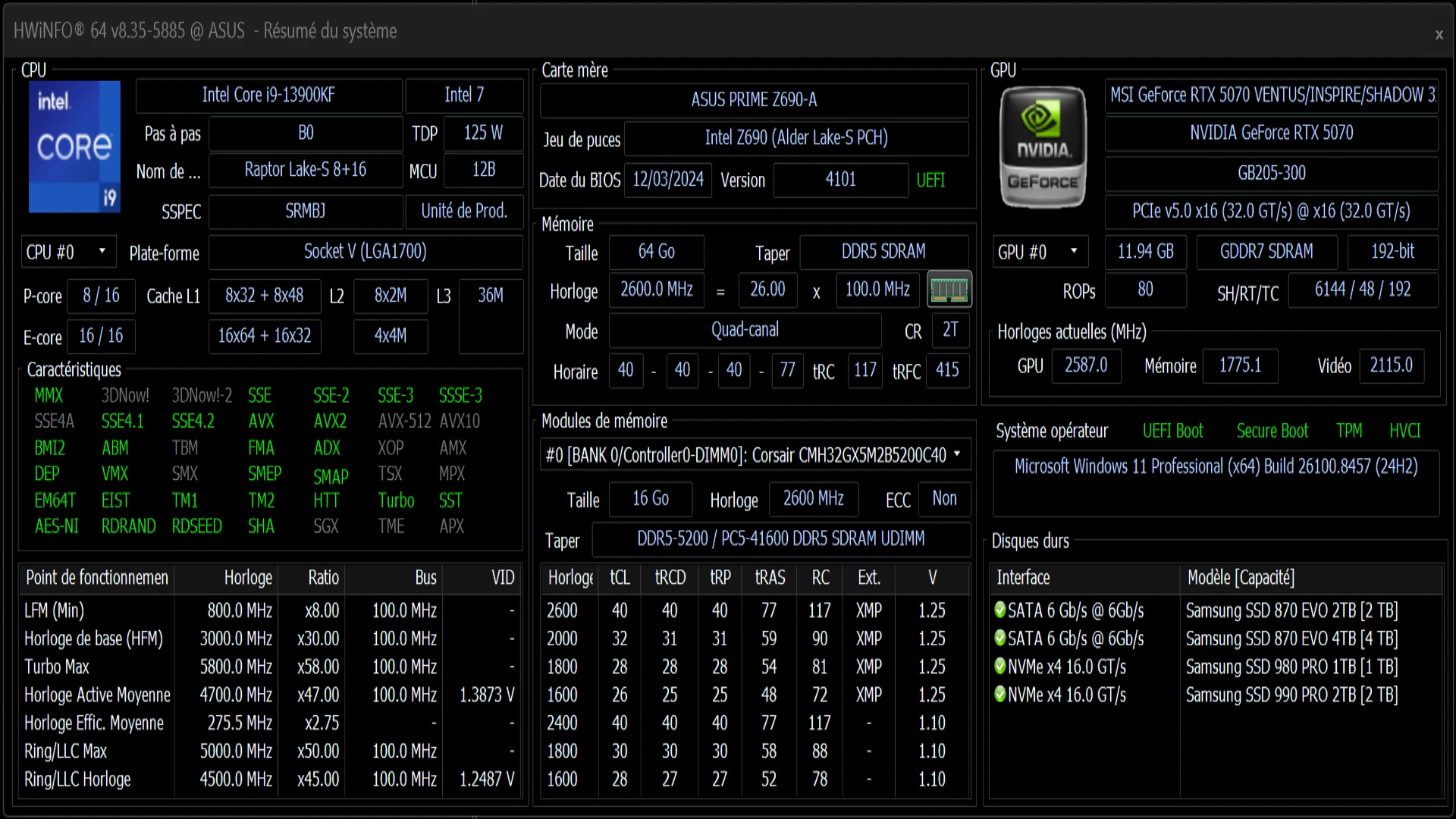Screen dimensions: 1456x819
Task: Click the Turbo Max operating point row
Action: pos(269,667)
